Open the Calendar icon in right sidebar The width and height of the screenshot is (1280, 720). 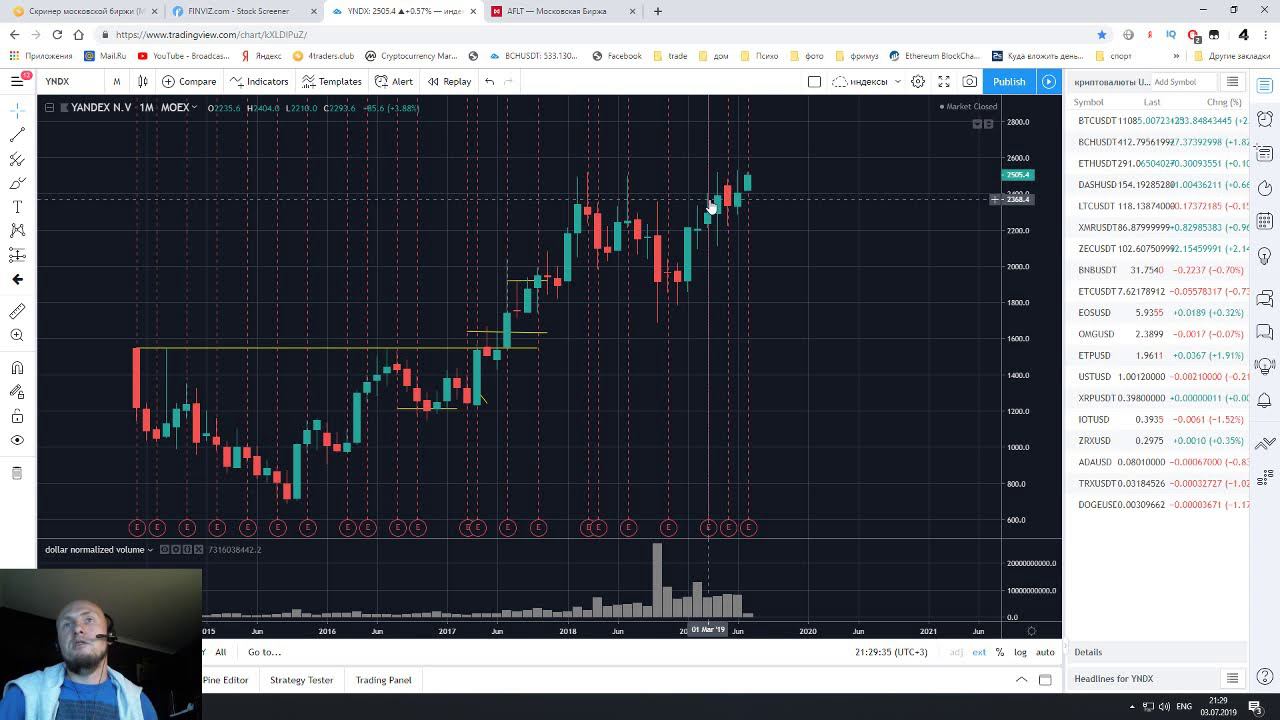pyautogui.click(x=1265, y=221)
